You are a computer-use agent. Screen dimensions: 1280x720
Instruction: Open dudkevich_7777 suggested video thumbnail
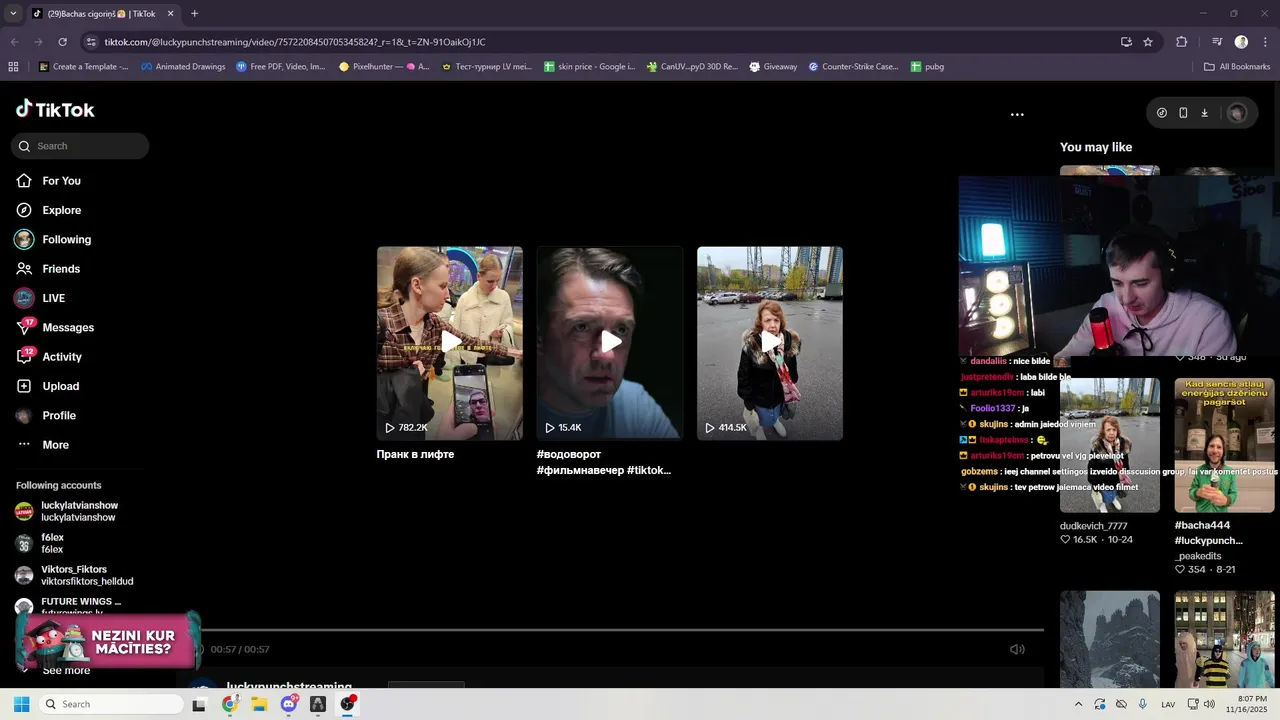pyautogui.click(x=1110, y=445)
